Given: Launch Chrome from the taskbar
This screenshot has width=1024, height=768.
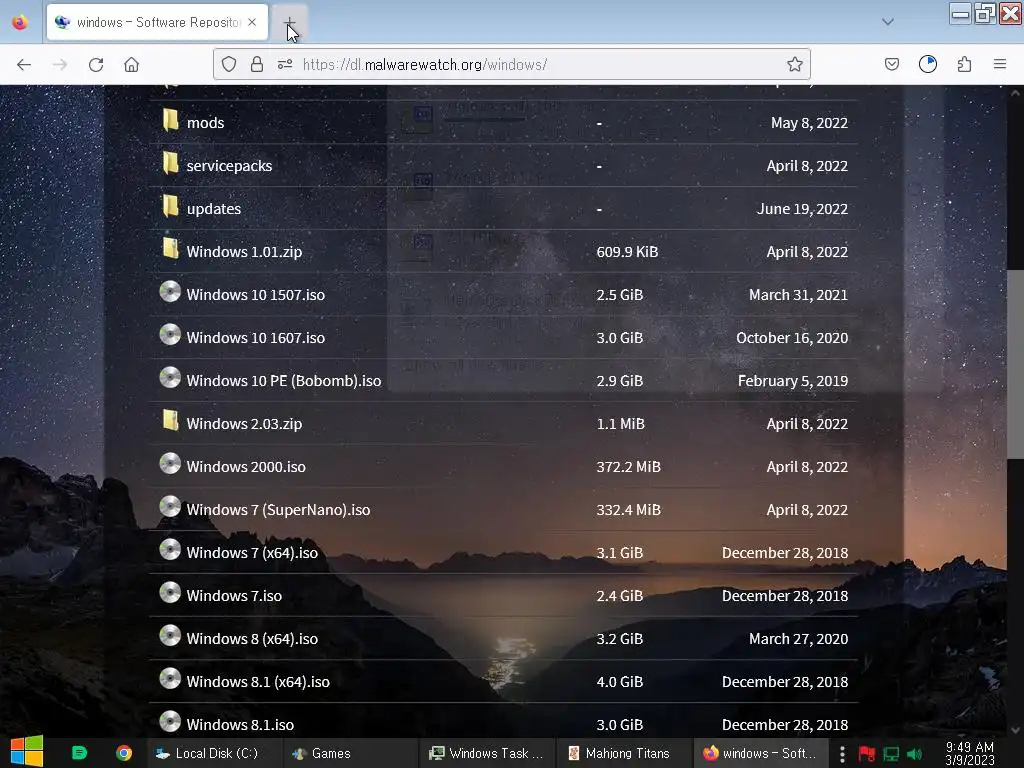Looking at the screenshot, I should point(124,753).
